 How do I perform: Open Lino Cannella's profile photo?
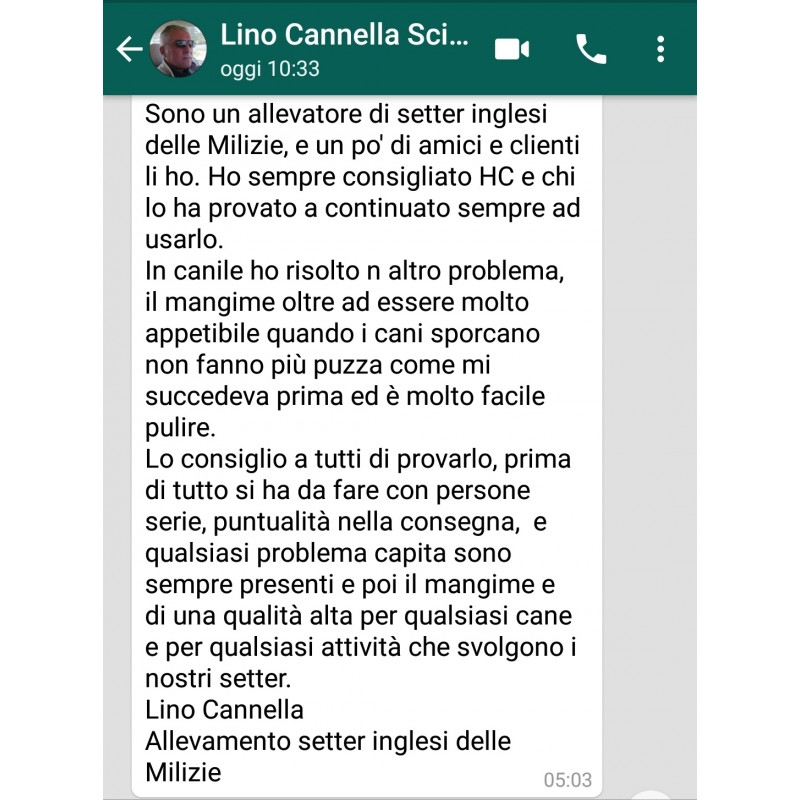click(178, 49)
